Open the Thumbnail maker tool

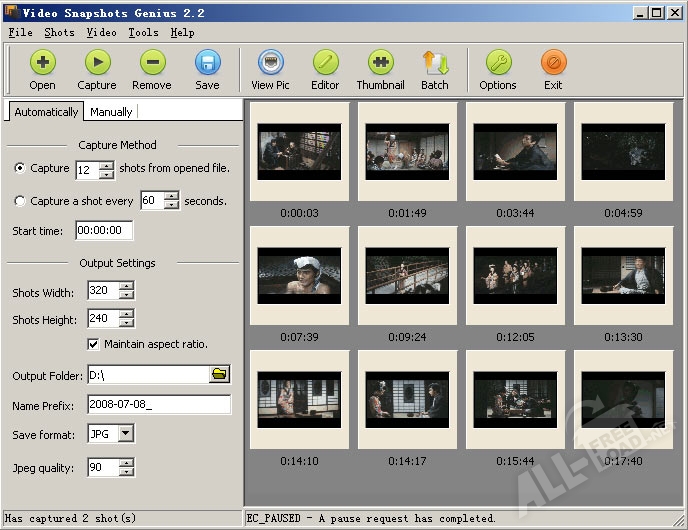tap(380, 65)
